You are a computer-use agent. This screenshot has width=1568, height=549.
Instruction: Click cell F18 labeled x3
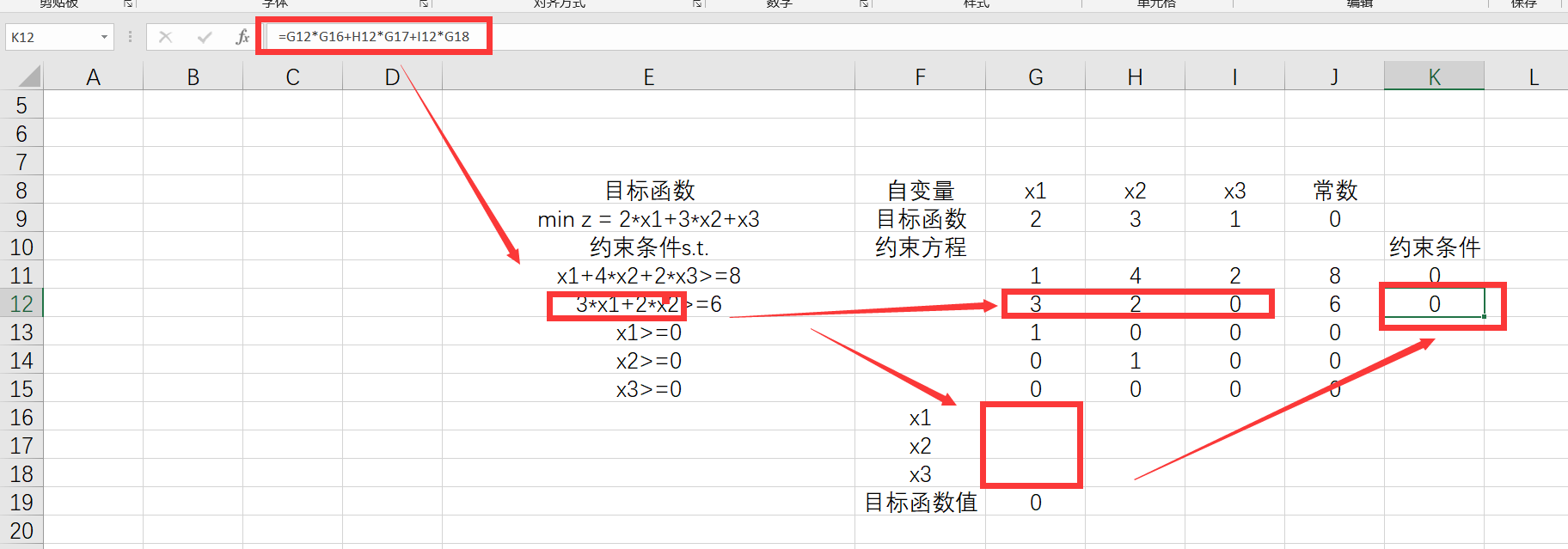(921, 474)
